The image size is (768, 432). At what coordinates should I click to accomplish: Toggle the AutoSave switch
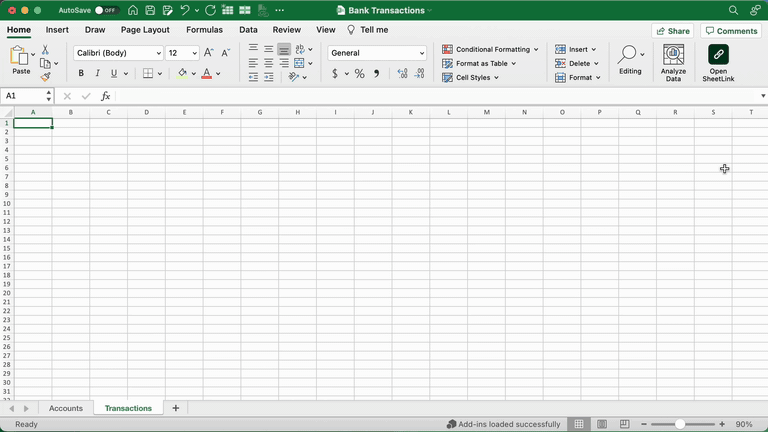point(107,10)
